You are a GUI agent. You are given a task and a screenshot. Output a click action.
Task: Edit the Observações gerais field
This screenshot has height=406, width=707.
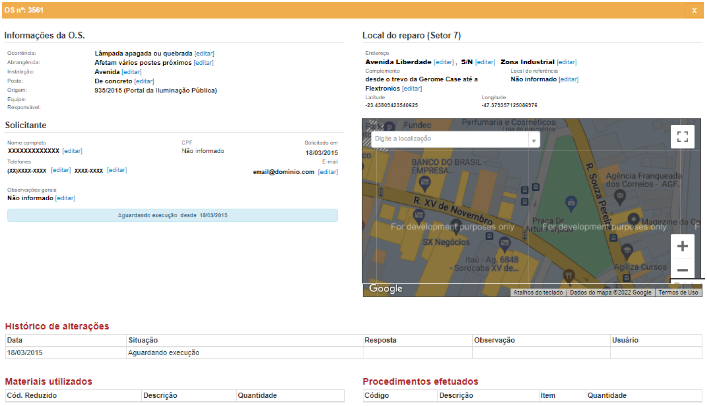(x=65, y=198)
